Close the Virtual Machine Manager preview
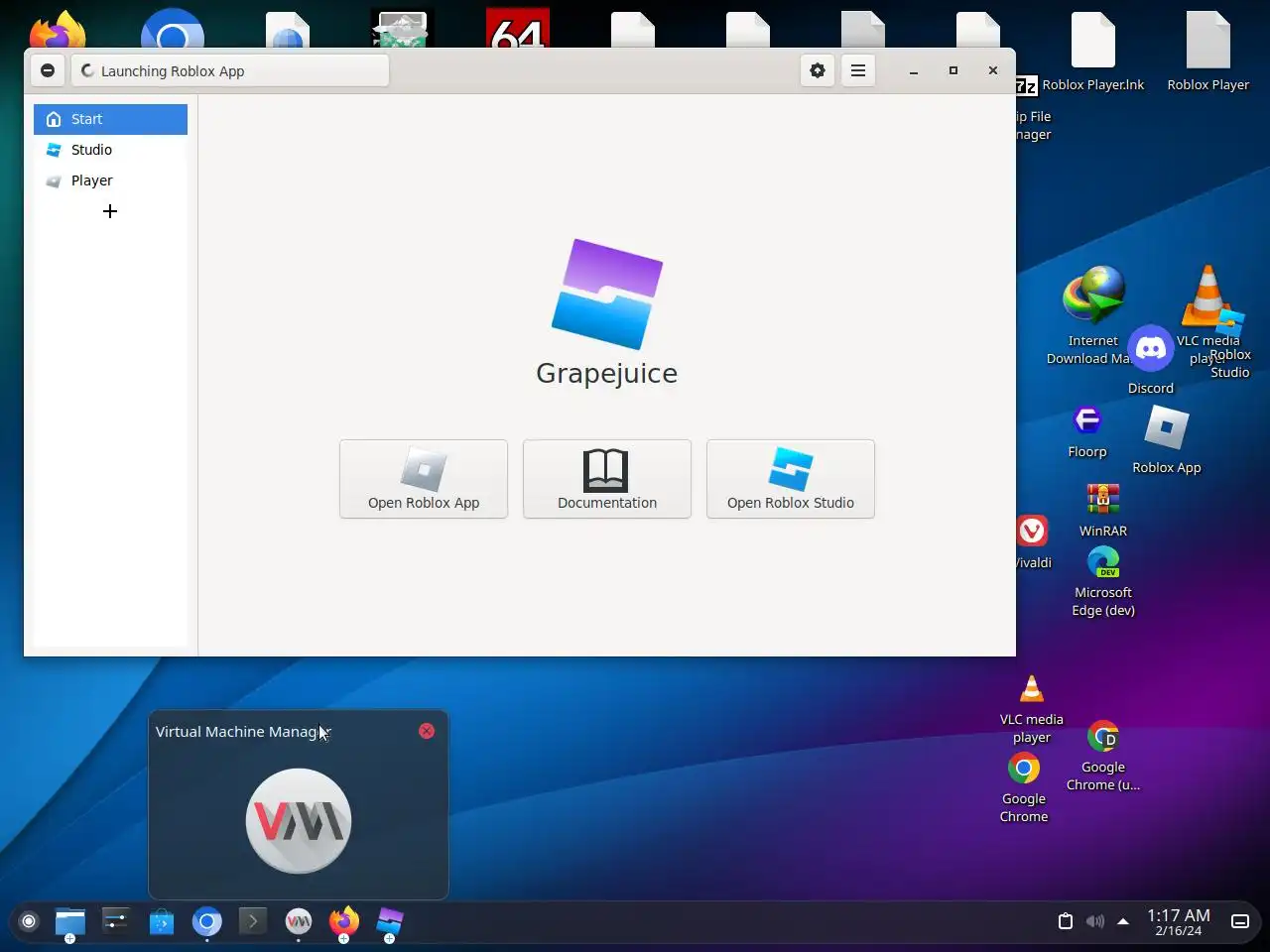Image resolution: width=1270 pixels, height=952 pixels. (427, 731)
